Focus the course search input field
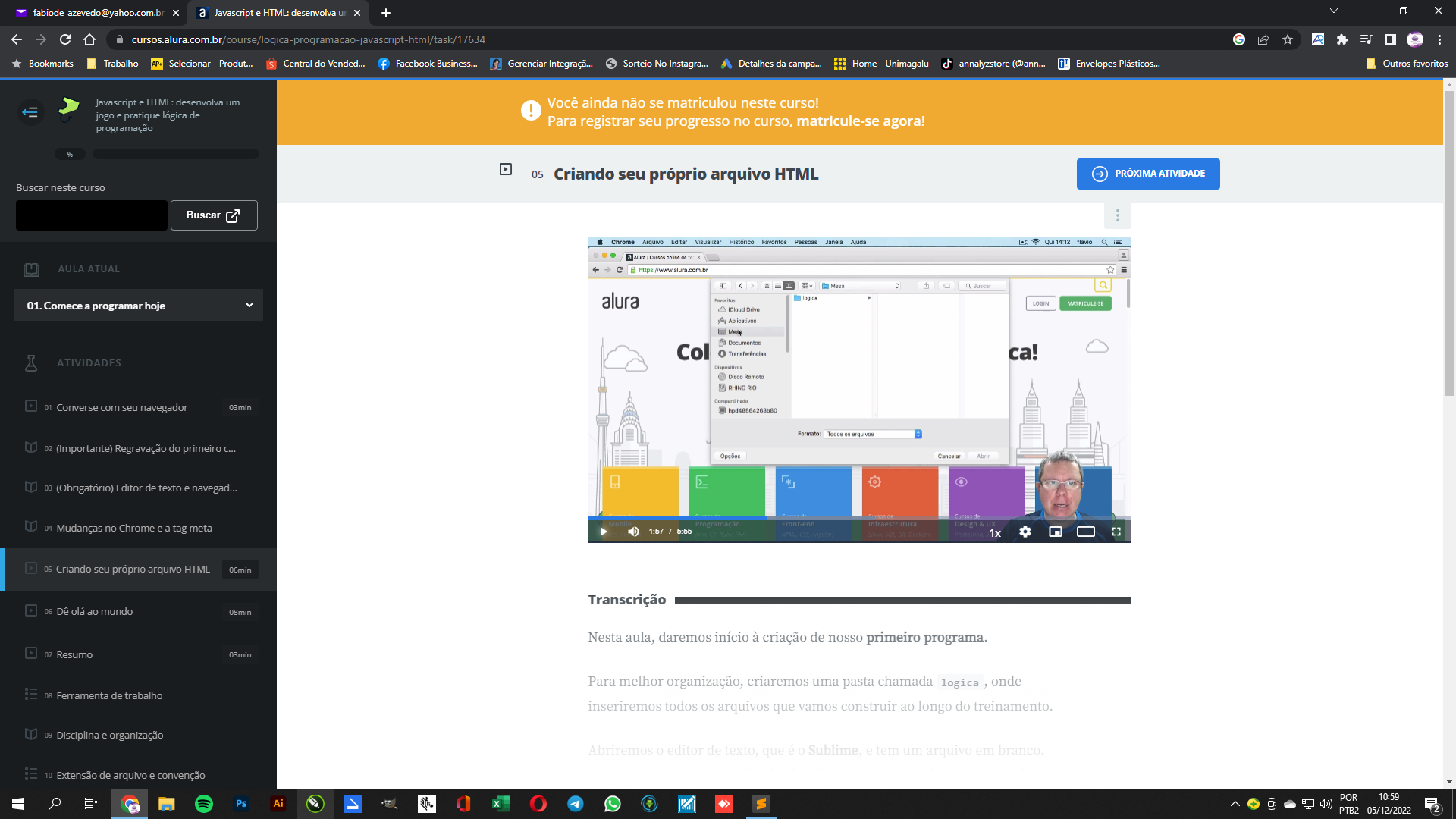Image resolution: width=1456 pixels, height=819 pixels. tap(92, 215)
